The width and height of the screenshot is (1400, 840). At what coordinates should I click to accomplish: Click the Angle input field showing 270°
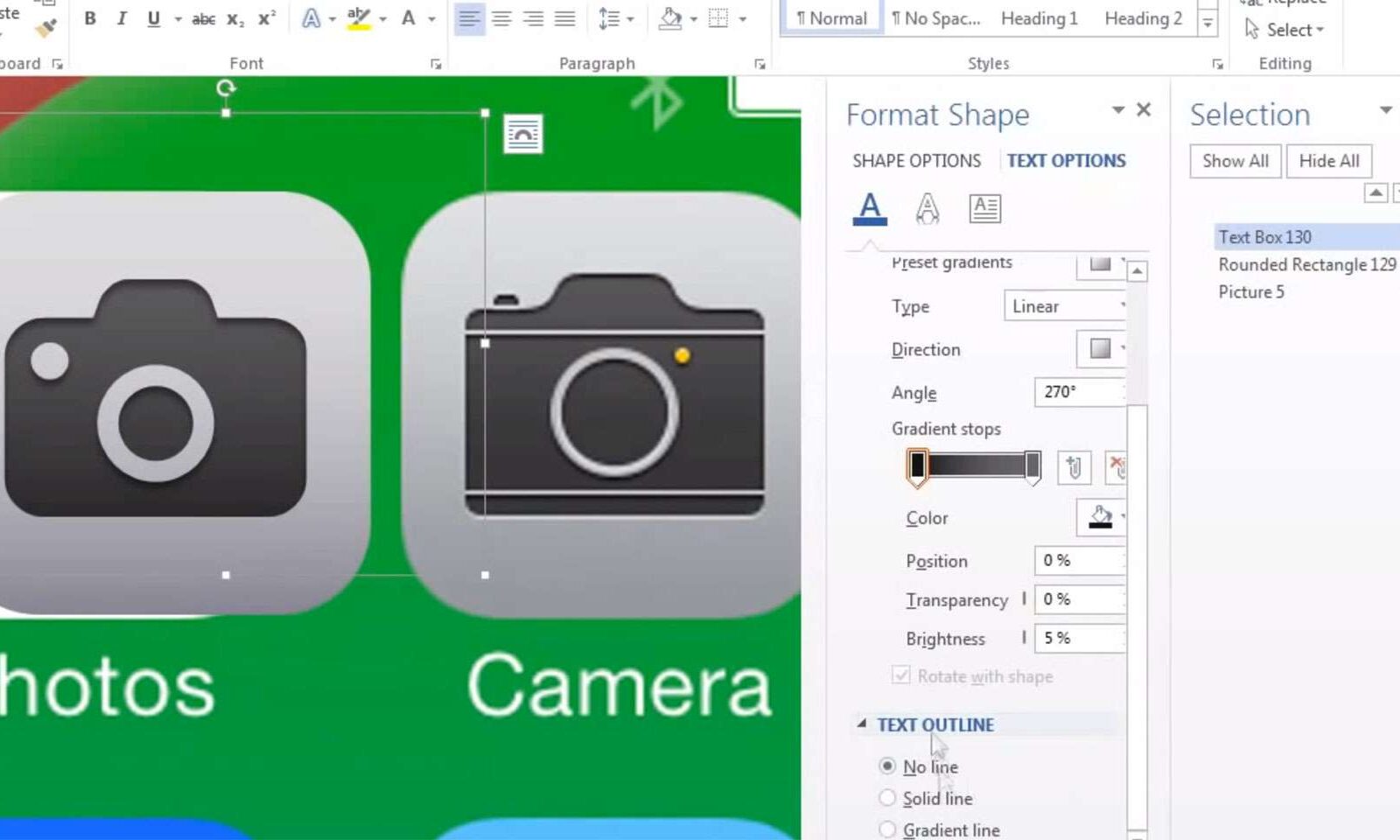click(x=1080, y=392)
